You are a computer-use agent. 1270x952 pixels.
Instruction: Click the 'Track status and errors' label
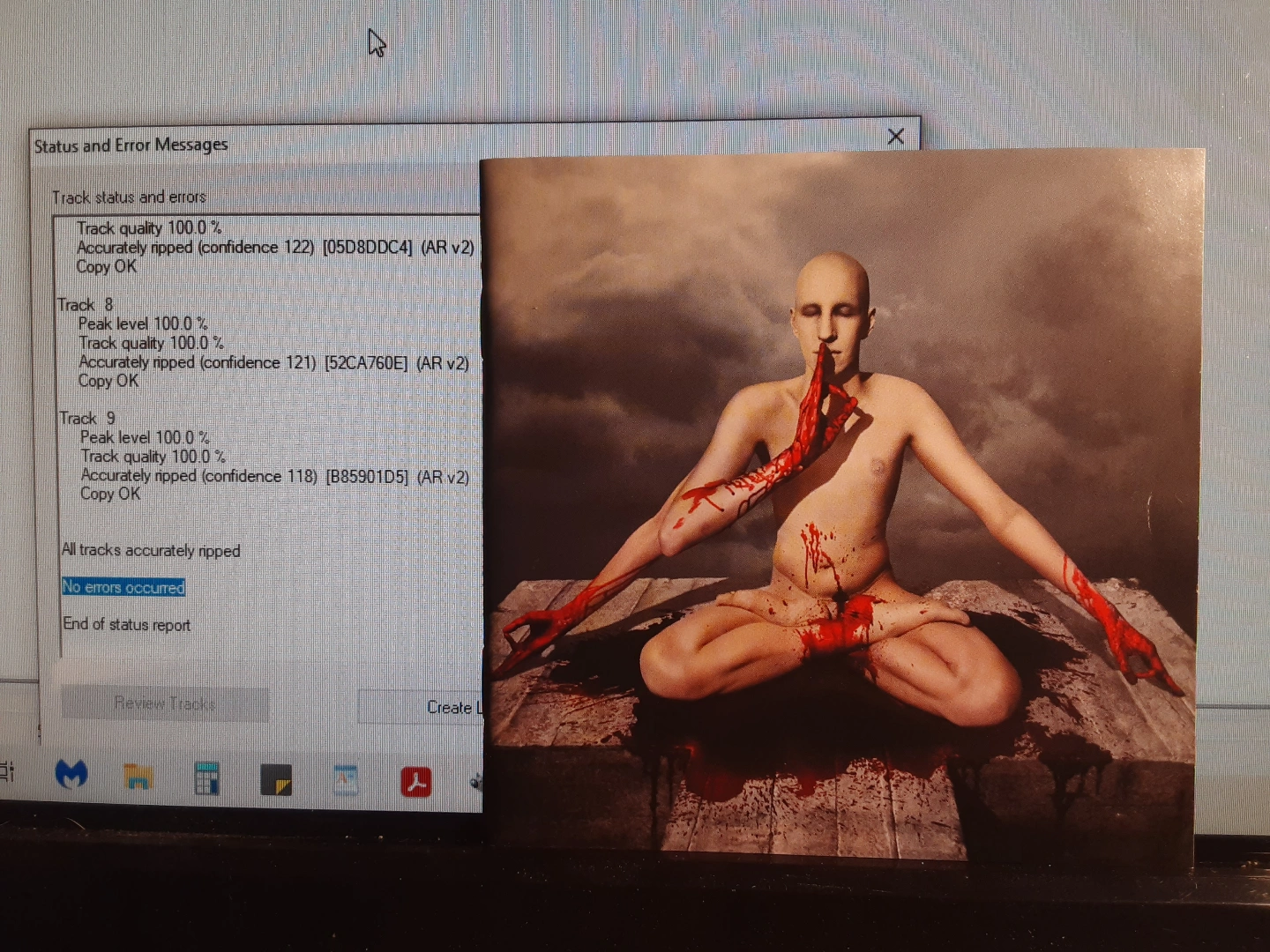point(129,197)
